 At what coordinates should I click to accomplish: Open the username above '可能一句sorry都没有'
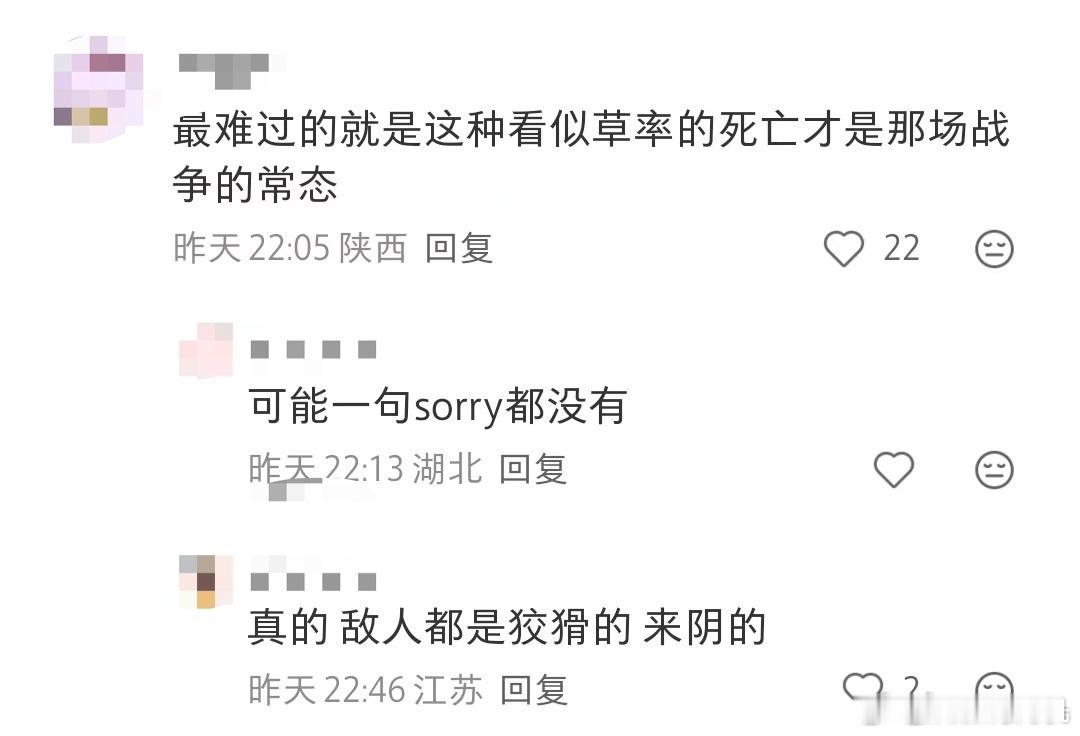click(x=313, y=350)
